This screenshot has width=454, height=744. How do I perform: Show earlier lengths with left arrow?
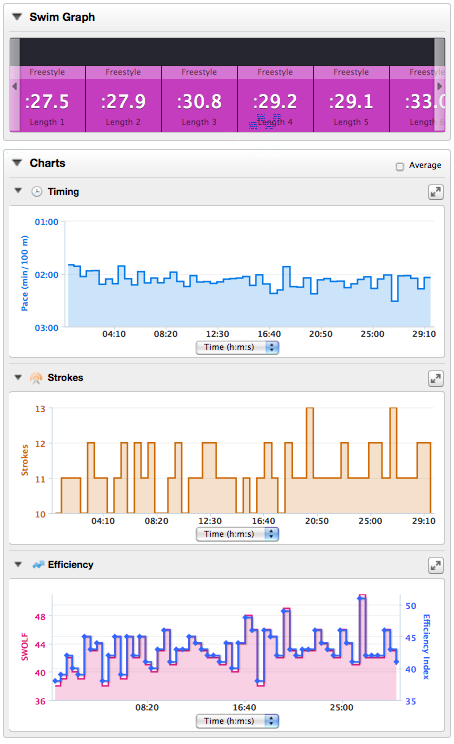[15, 86]
